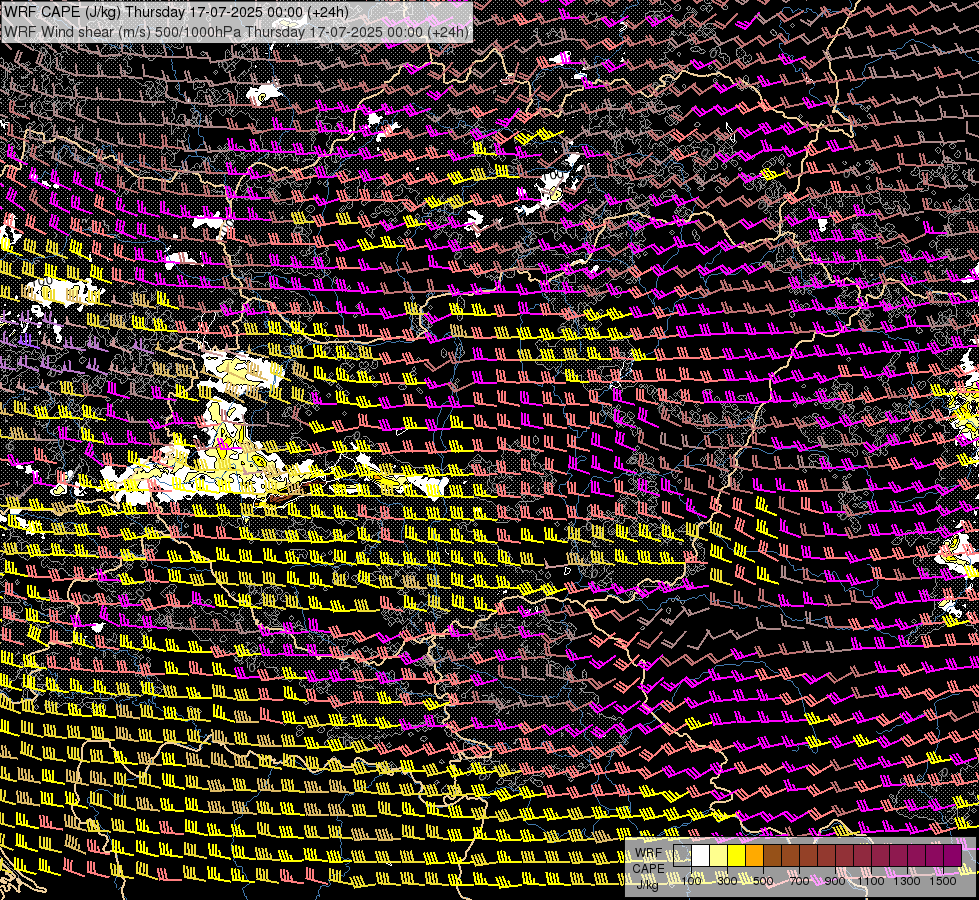Click the legend value 1300
This screenshot has height=900, width=979.
[x=907, y=881]
